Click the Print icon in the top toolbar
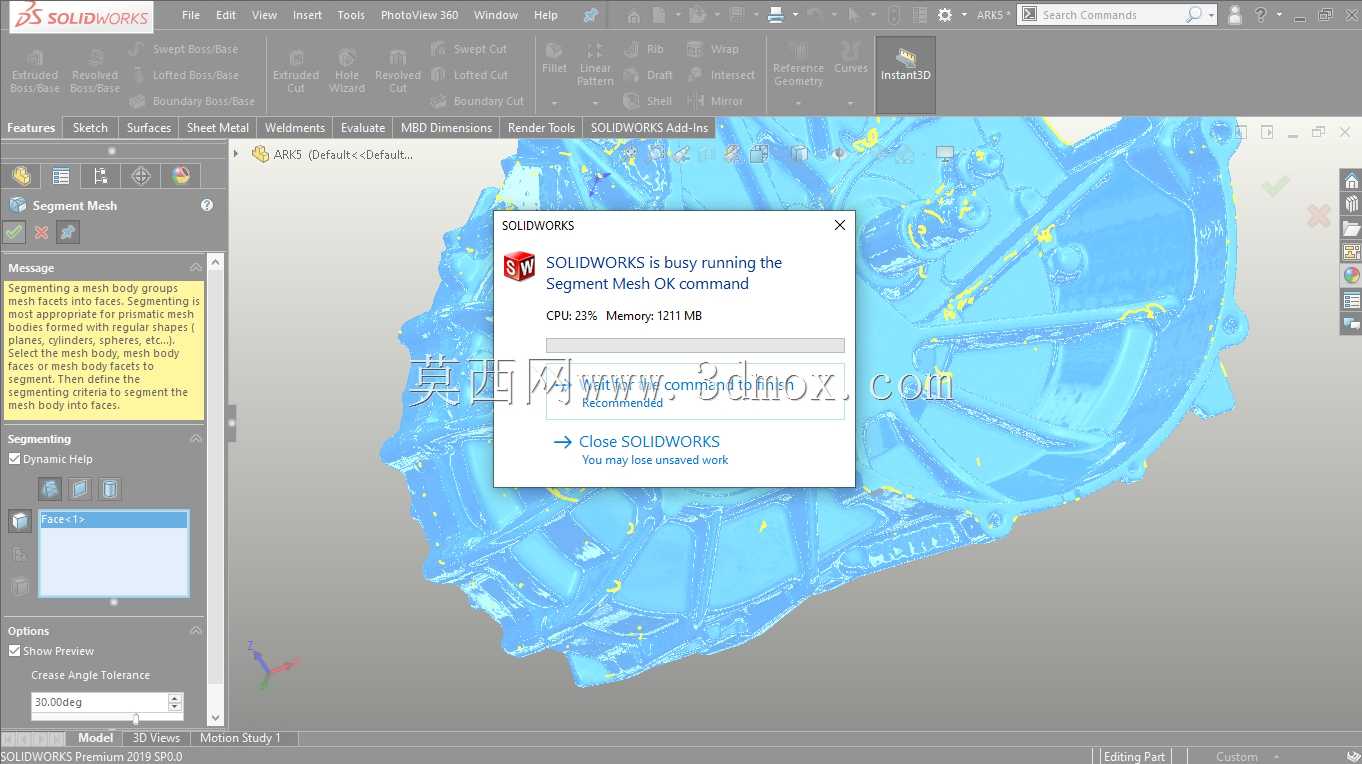 [775, 15]
